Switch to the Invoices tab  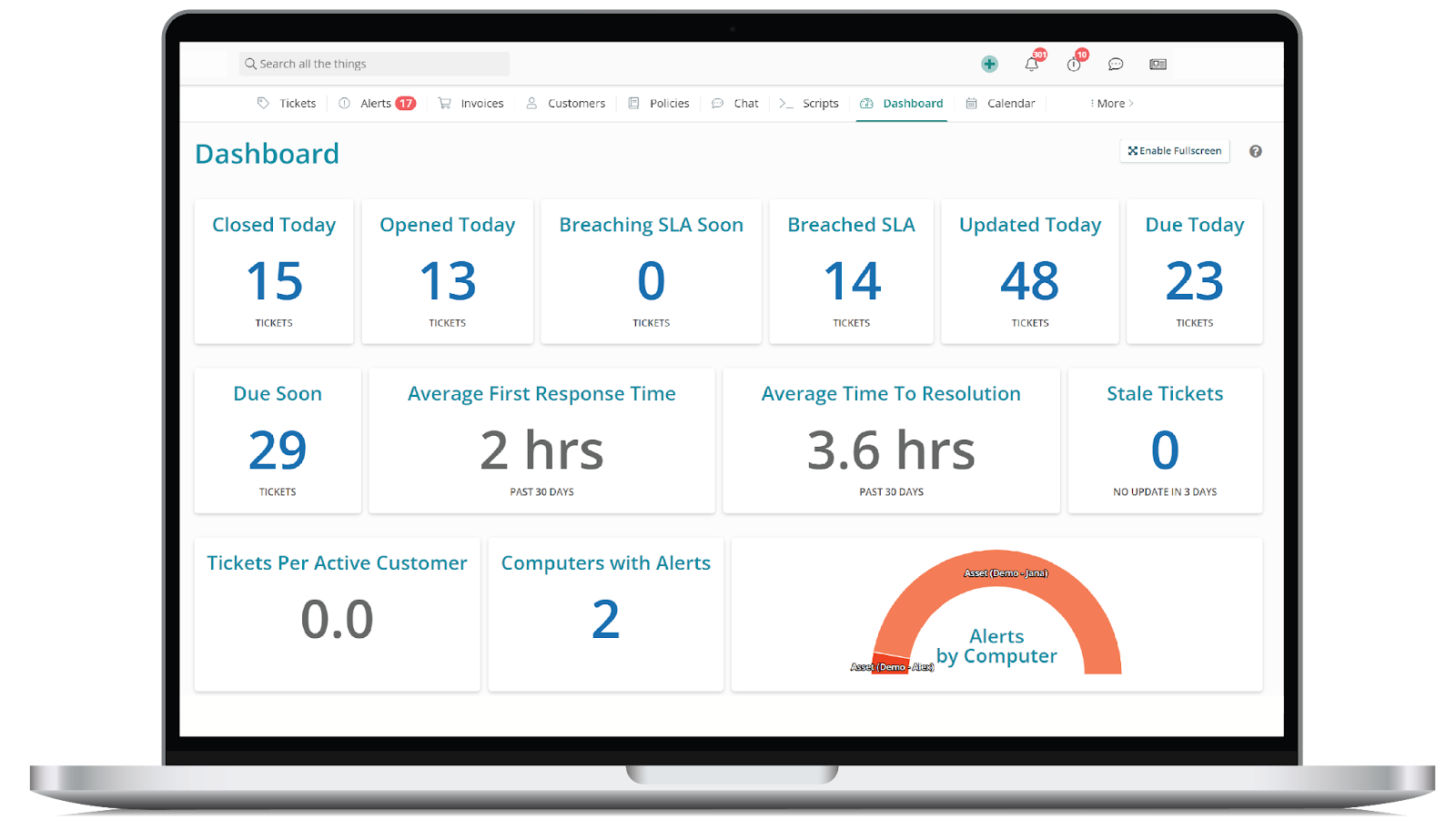[471, 104]
